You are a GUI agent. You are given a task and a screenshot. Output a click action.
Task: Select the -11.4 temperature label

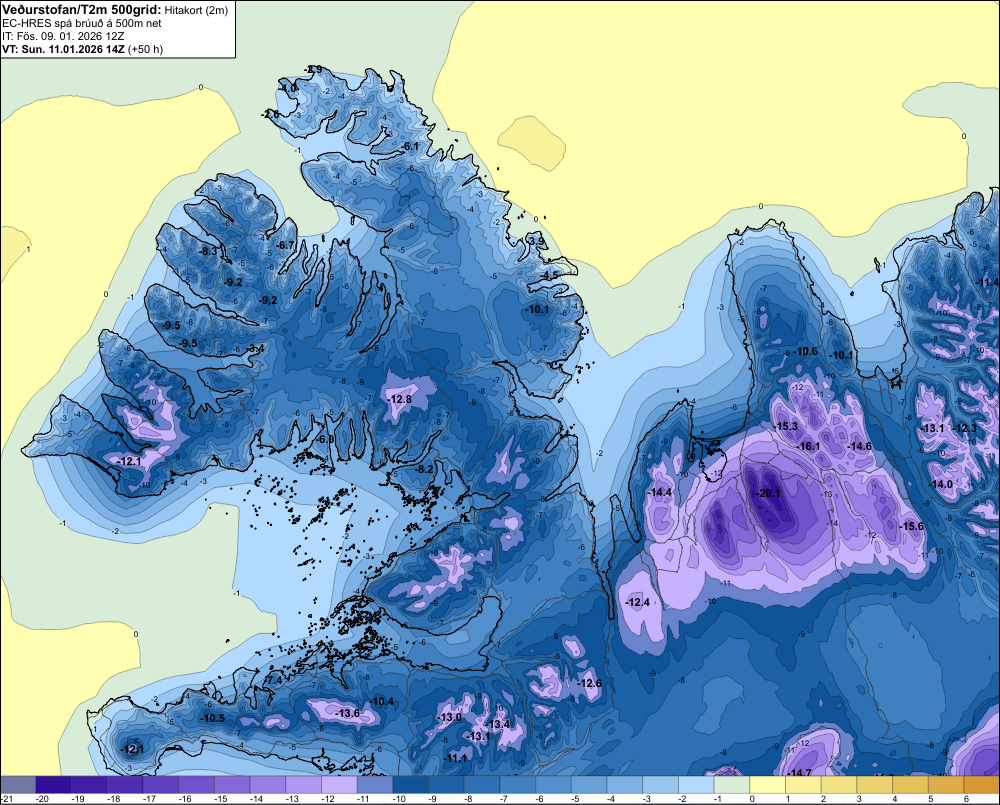pyautogui.click(x=987, y=282)
